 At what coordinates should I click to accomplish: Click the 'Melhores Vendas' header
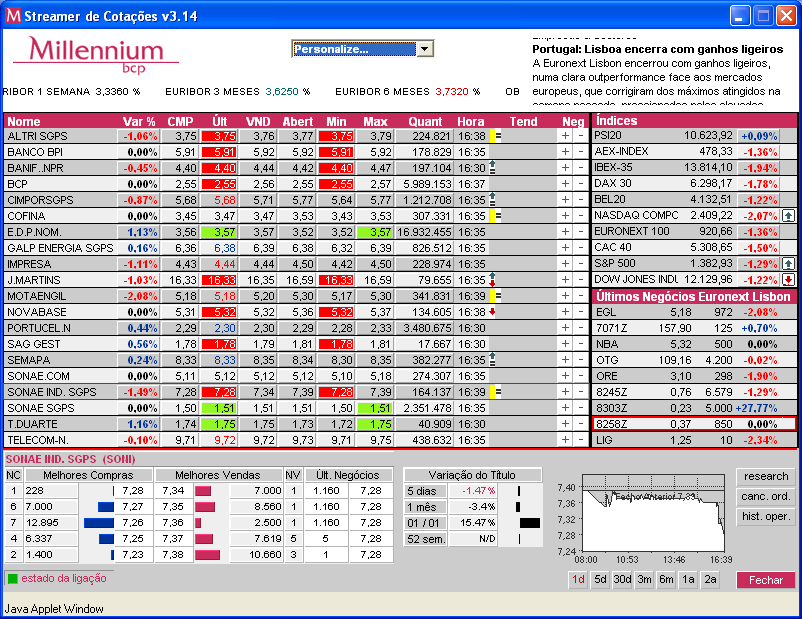tap(218, 475)
